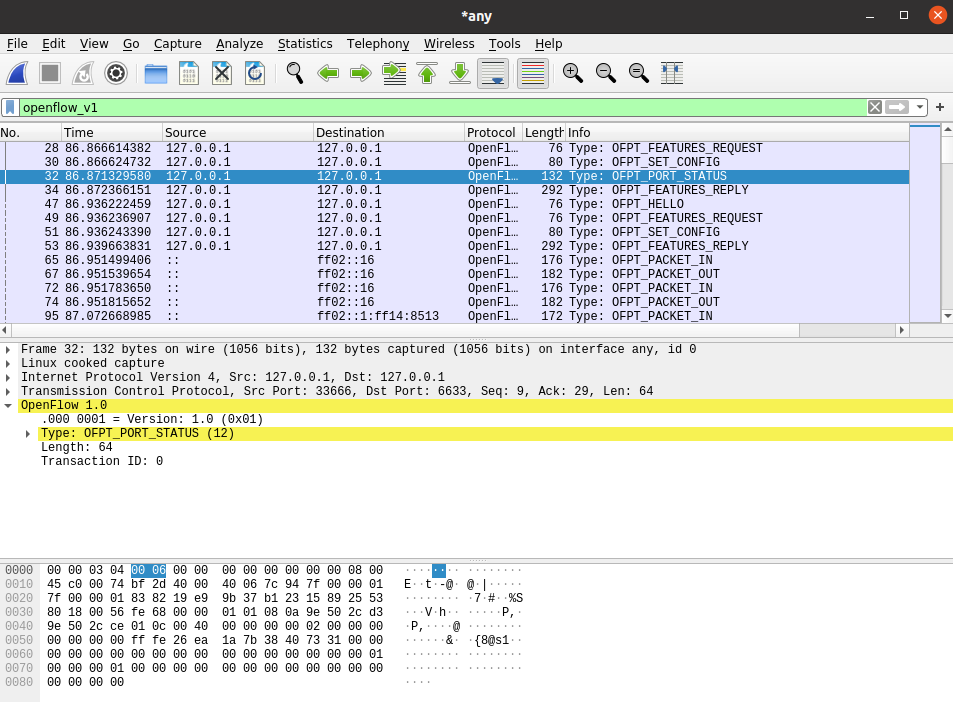
Task: Expand Internet Protocol Version 4 section
Action: [8, 377]
